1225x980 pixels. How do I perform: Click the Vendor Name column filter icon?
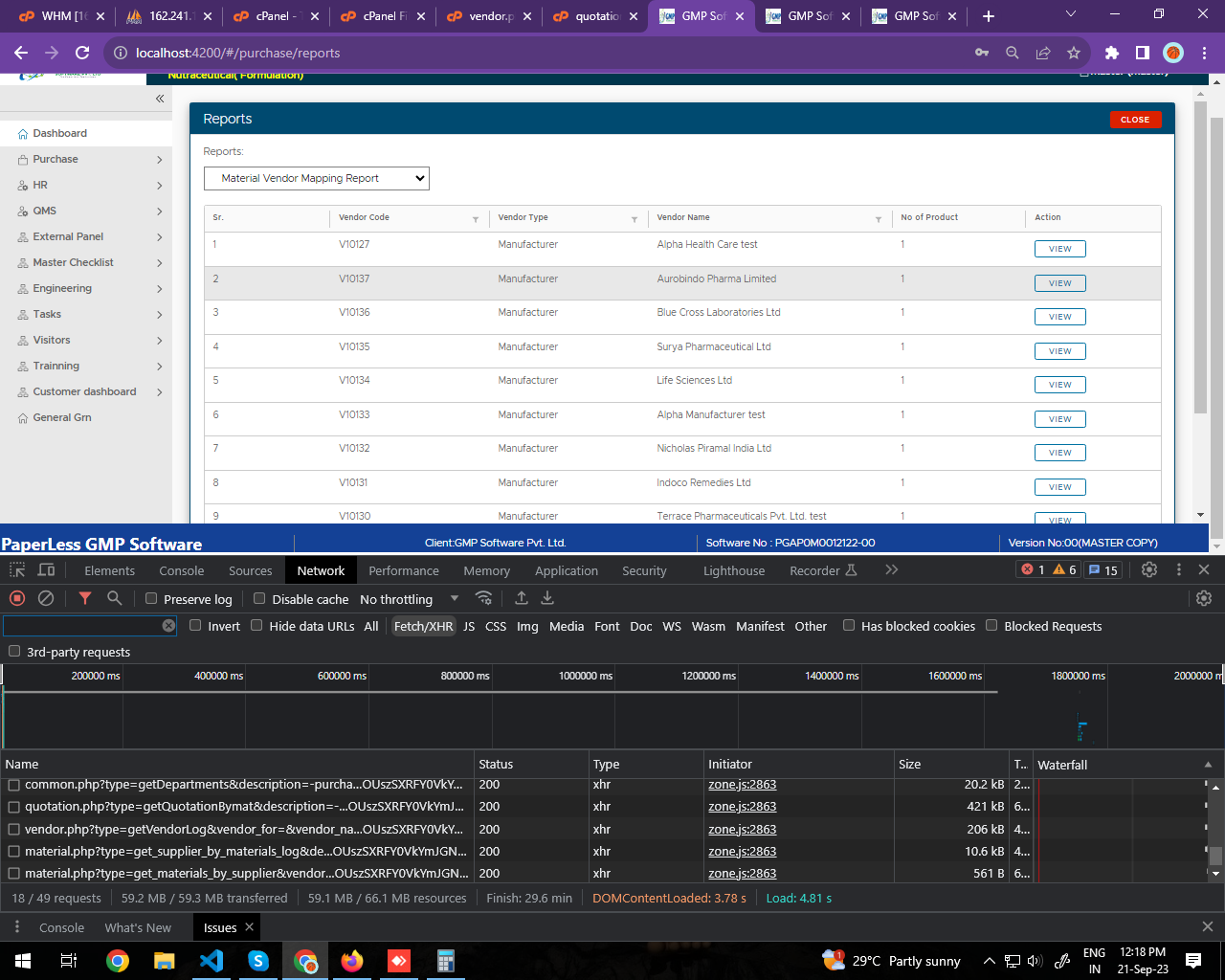878,219
